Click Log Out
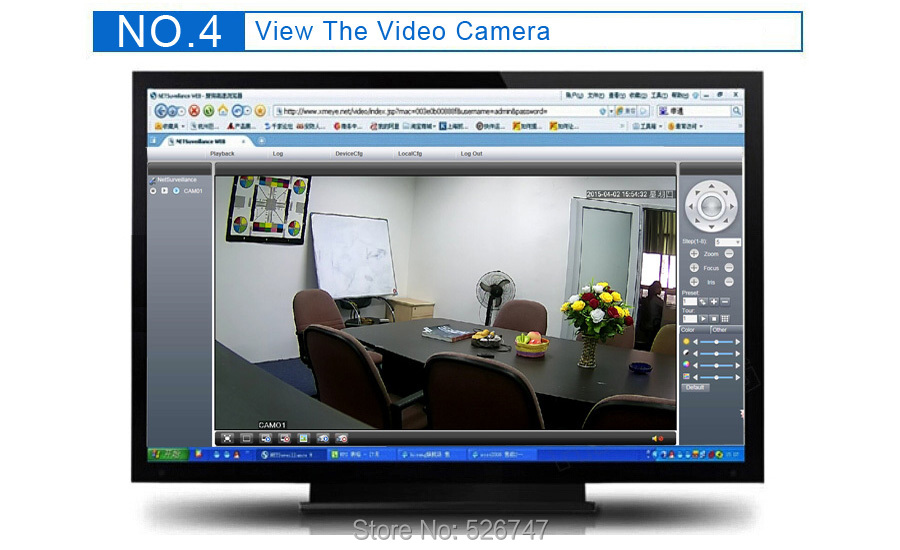The image size is (900, 550). point(471,154)
